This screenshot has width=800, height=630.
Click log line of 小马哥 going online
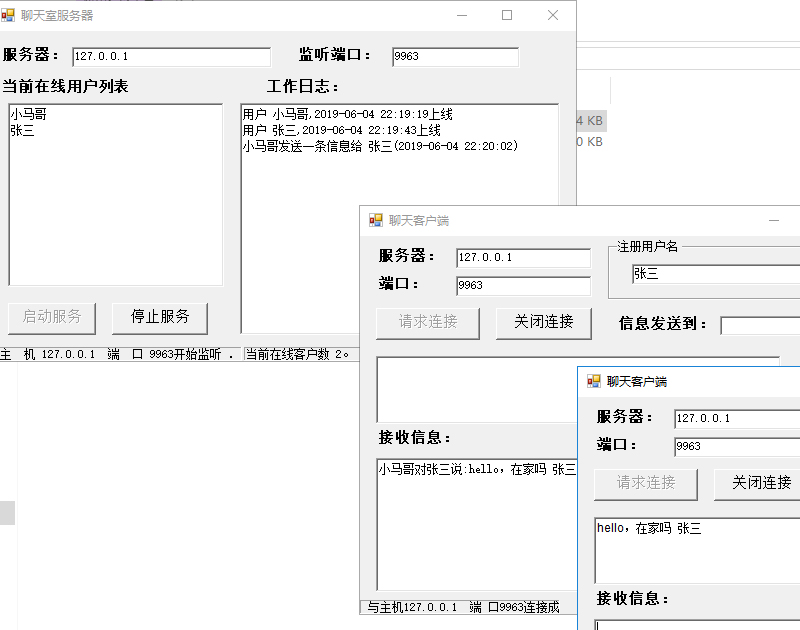pyautogui.click(x=347, y=114)
